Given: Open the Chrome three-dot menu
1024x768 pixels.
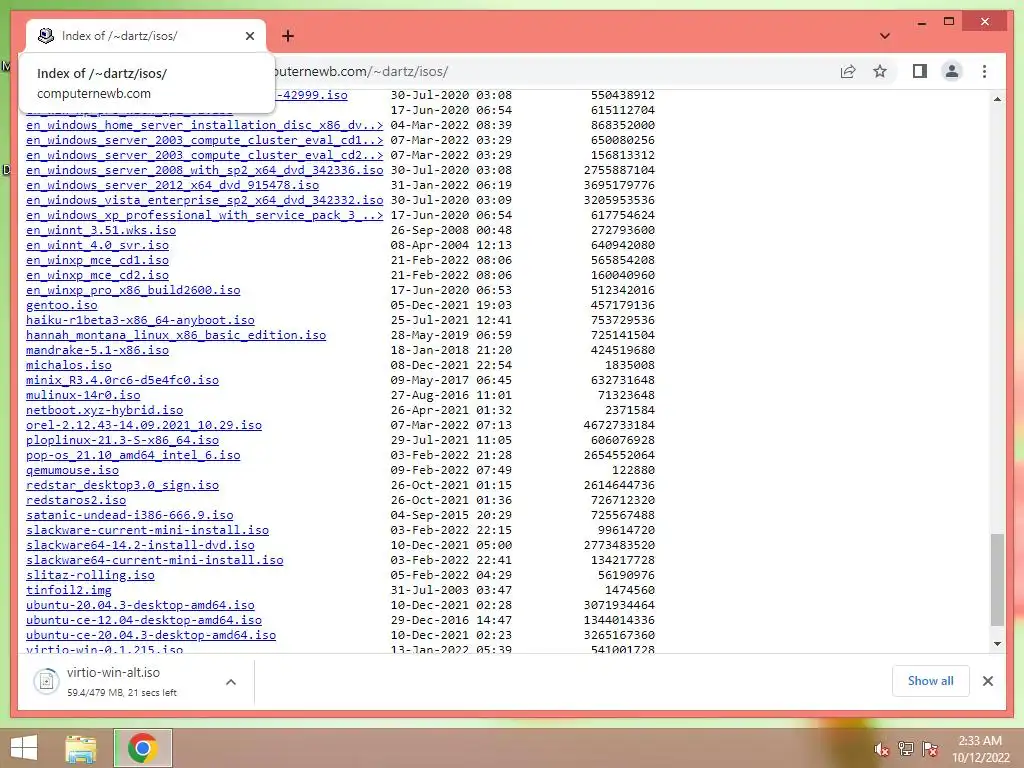Looking at the screenshot, I should (984, 71).
